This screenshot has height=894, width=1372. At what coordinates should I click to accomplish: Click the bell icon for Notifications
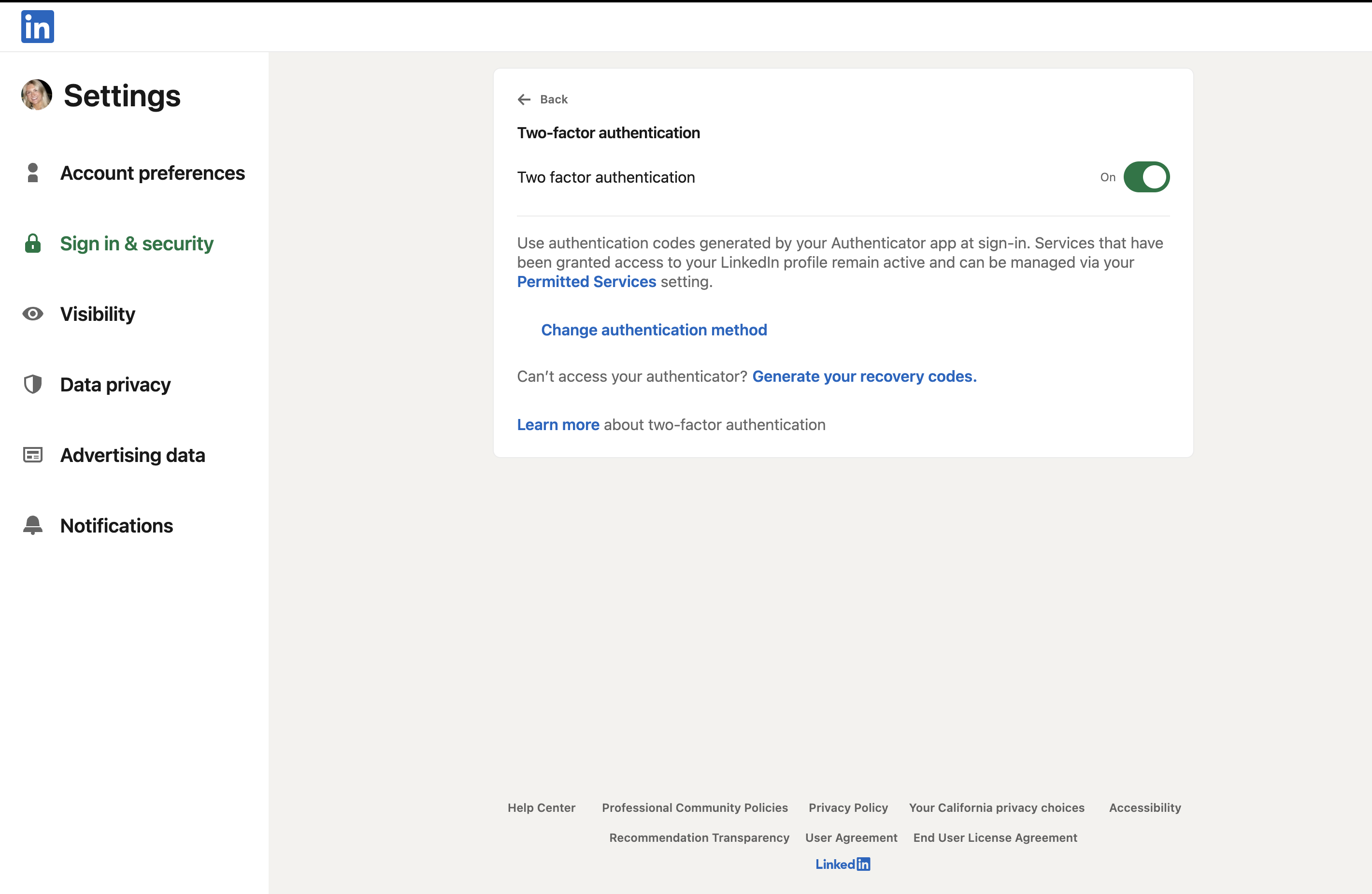click(x=32, y=525)
